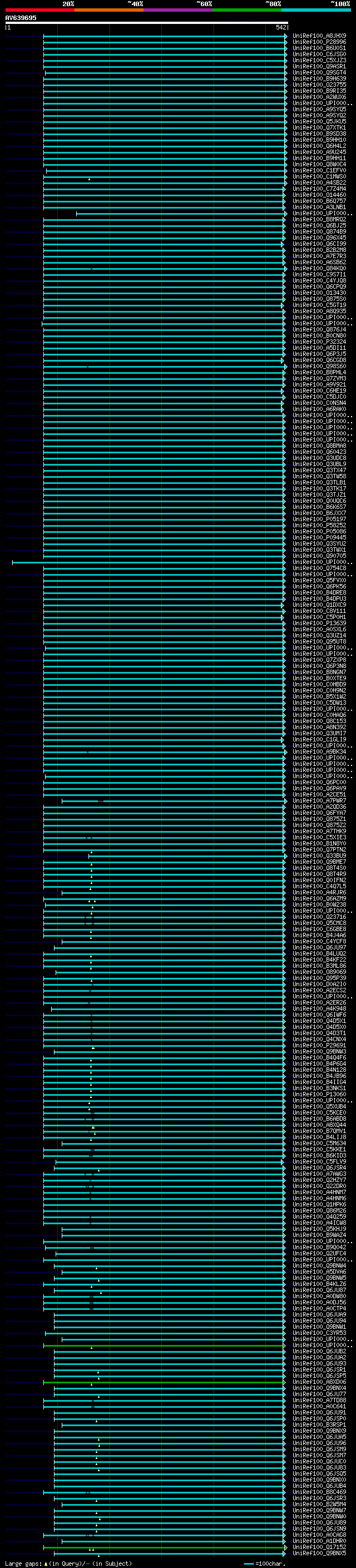
Task: Select the UniRef100_A3LN81 label
Action: point(319,207)
